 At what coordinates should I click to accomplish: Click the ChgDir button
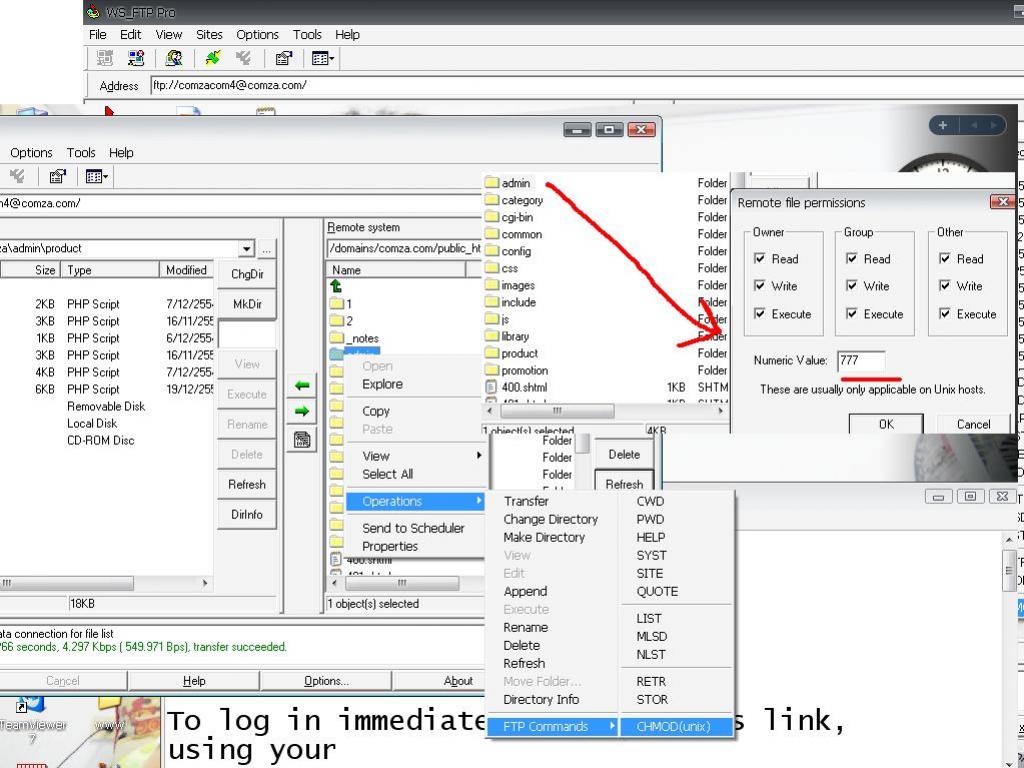click(247, 274)
